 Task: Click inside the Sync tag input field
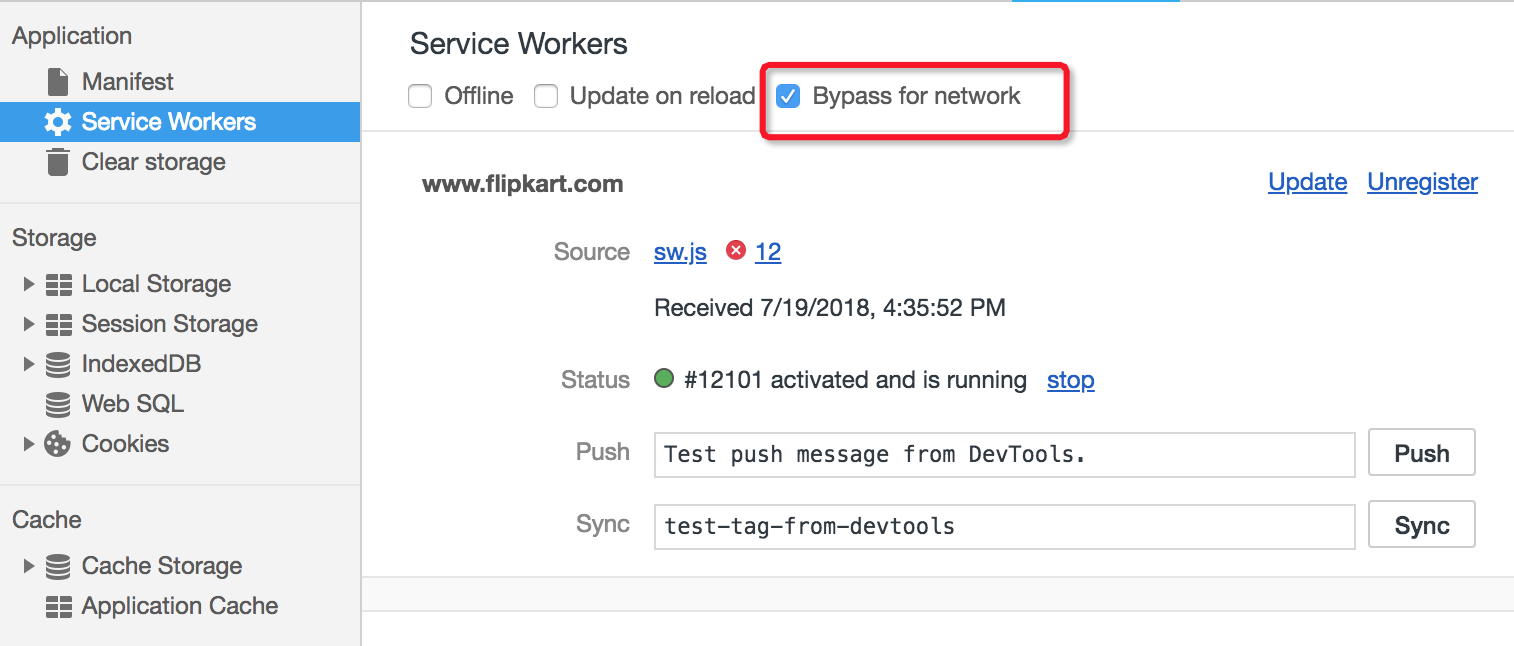pos(1000,524)
